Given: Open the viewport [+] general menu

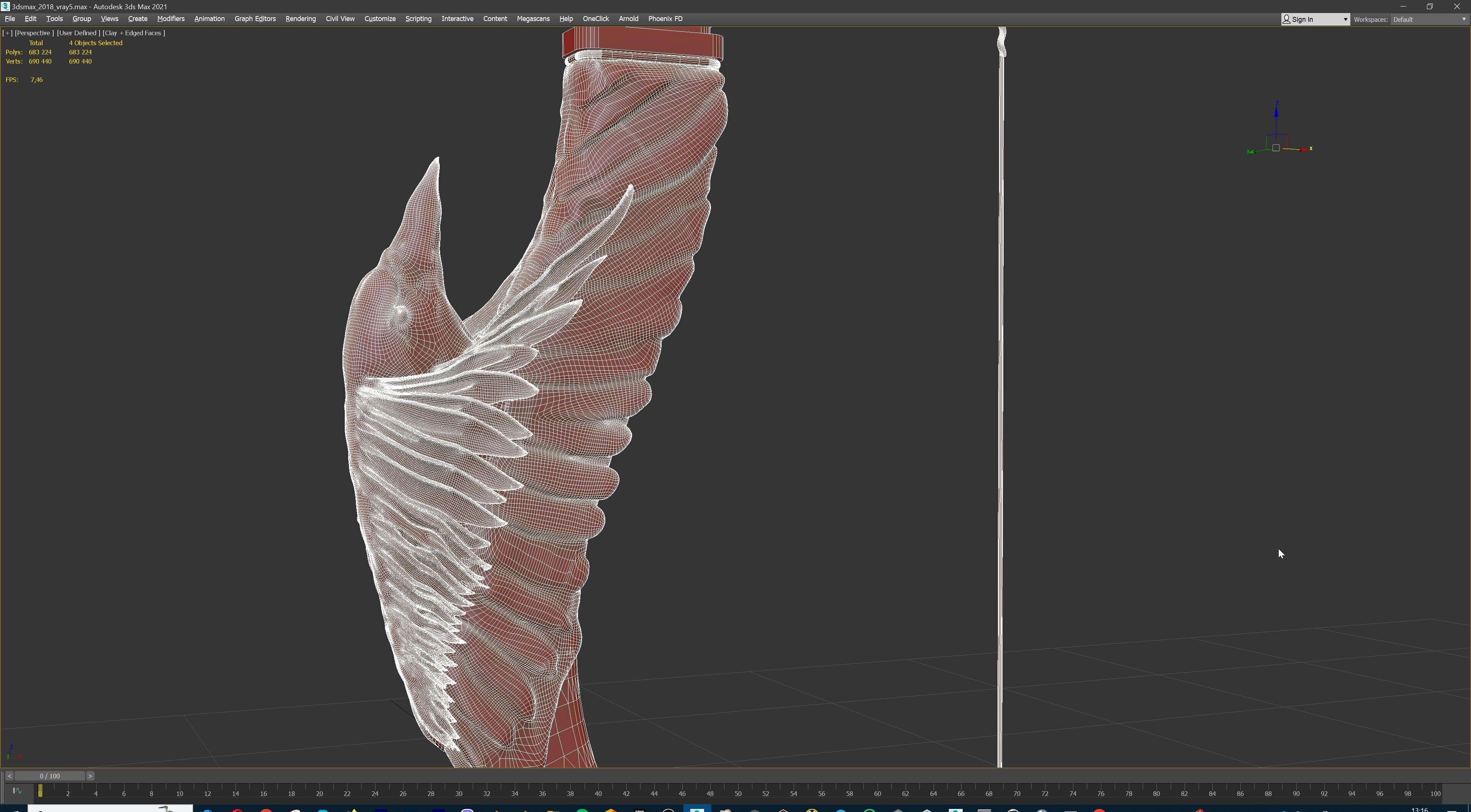Looking at the screenshot, I should 7,33.
